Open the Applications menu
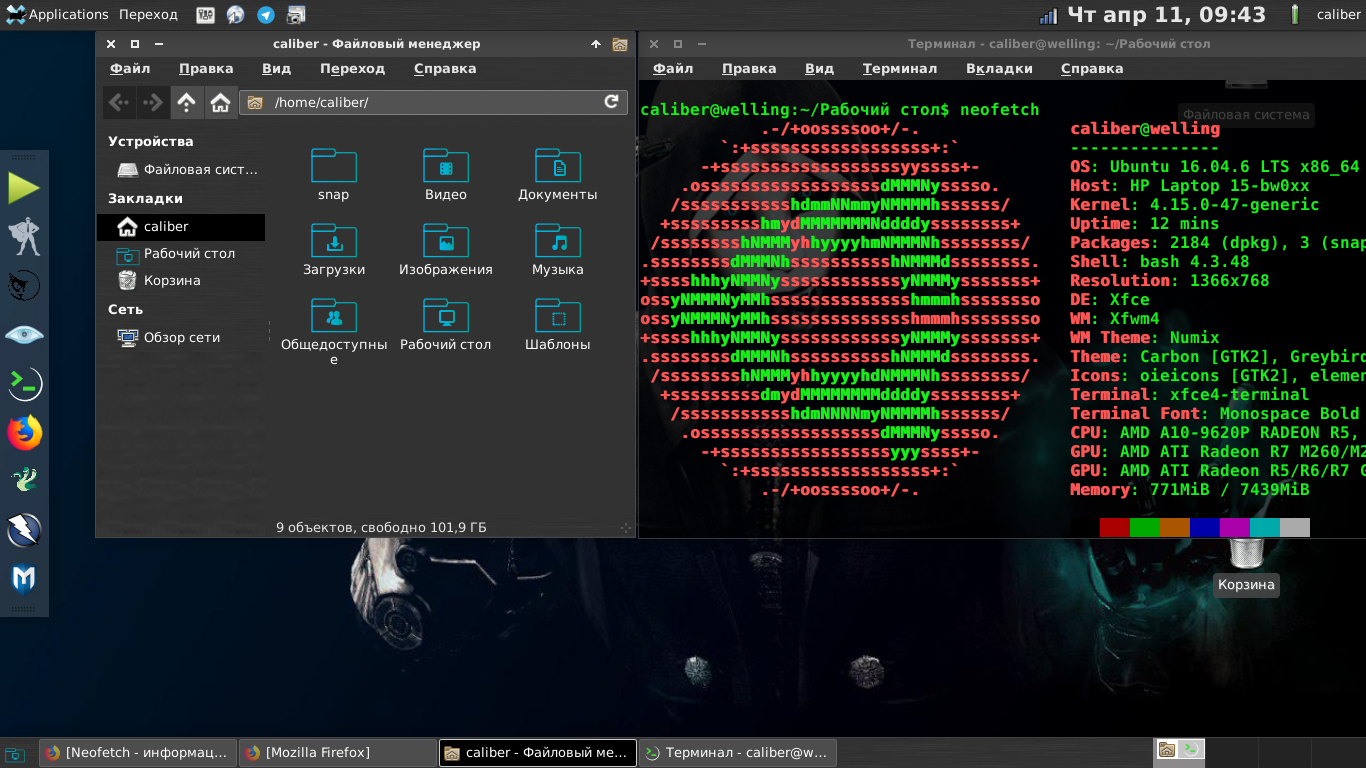Screen dimensions: 1366x768 point(57,15)
